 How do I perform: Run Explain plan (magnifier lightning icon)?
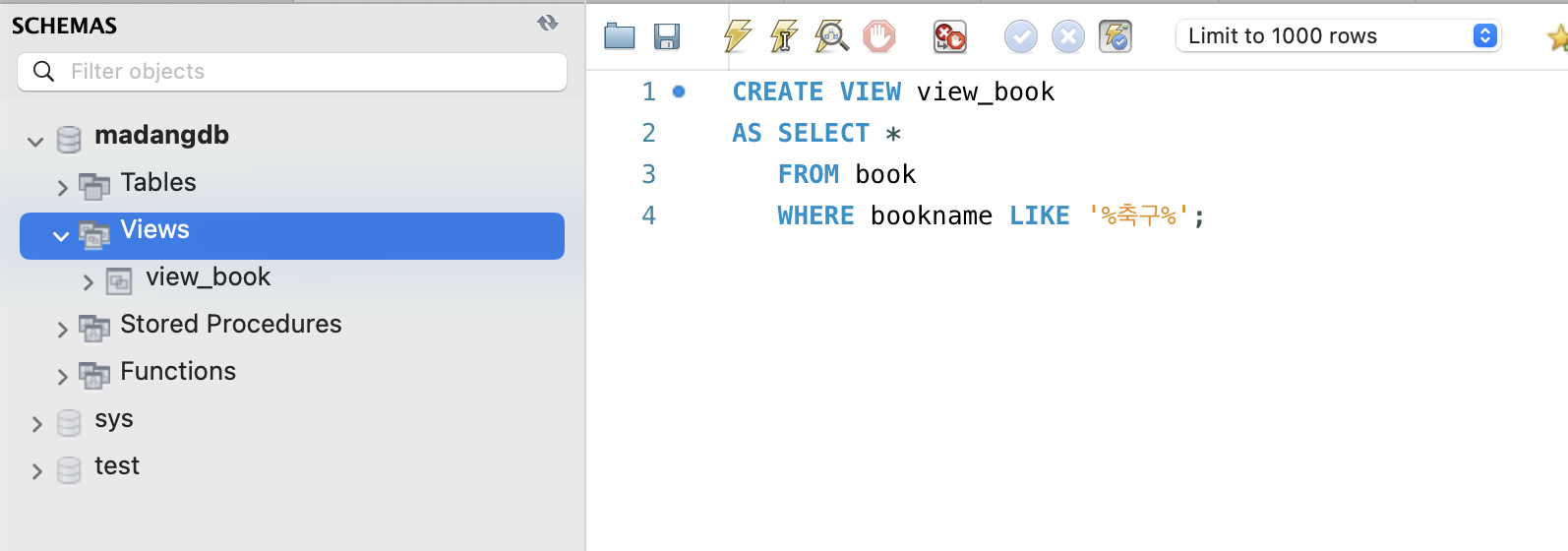tap(831, 36)
